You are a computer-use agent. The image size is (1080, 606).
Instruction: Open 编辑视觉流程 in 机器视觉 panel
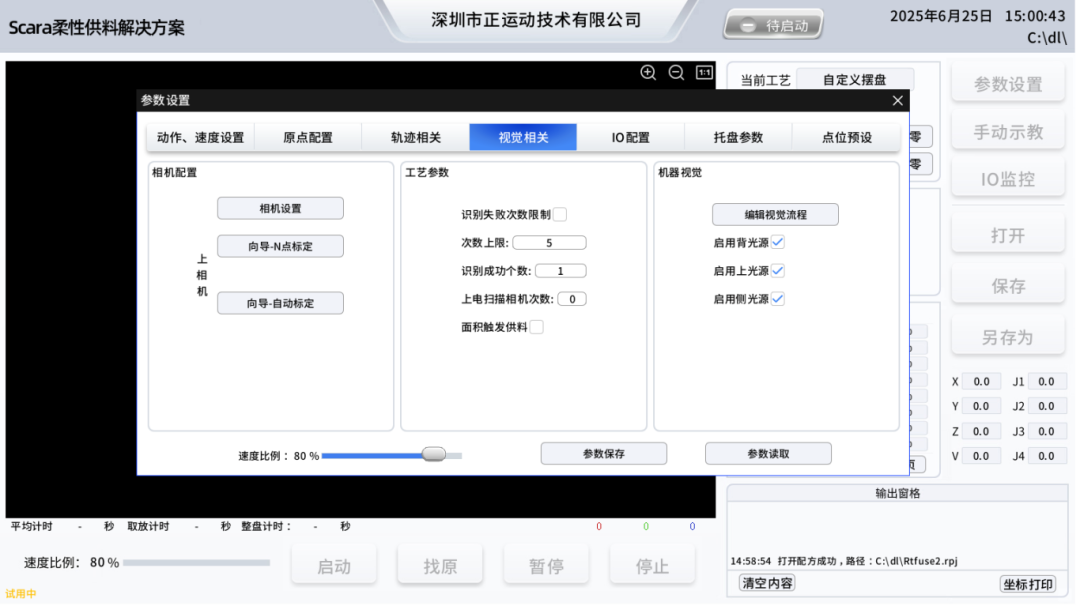(x=775, y=213)
